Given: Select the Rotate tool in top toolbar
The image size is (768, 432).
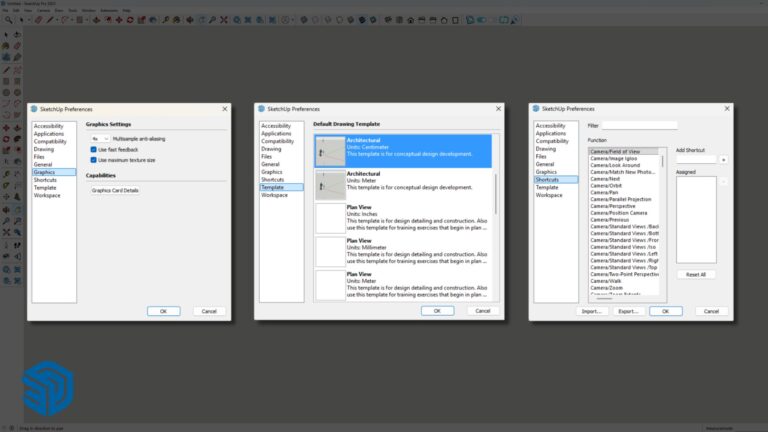Looking at the screenshot, I should 130,20.
